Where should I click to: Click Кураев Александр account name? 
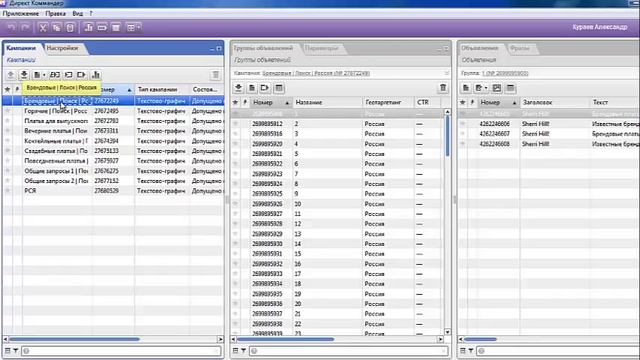[x=600, y=27]
